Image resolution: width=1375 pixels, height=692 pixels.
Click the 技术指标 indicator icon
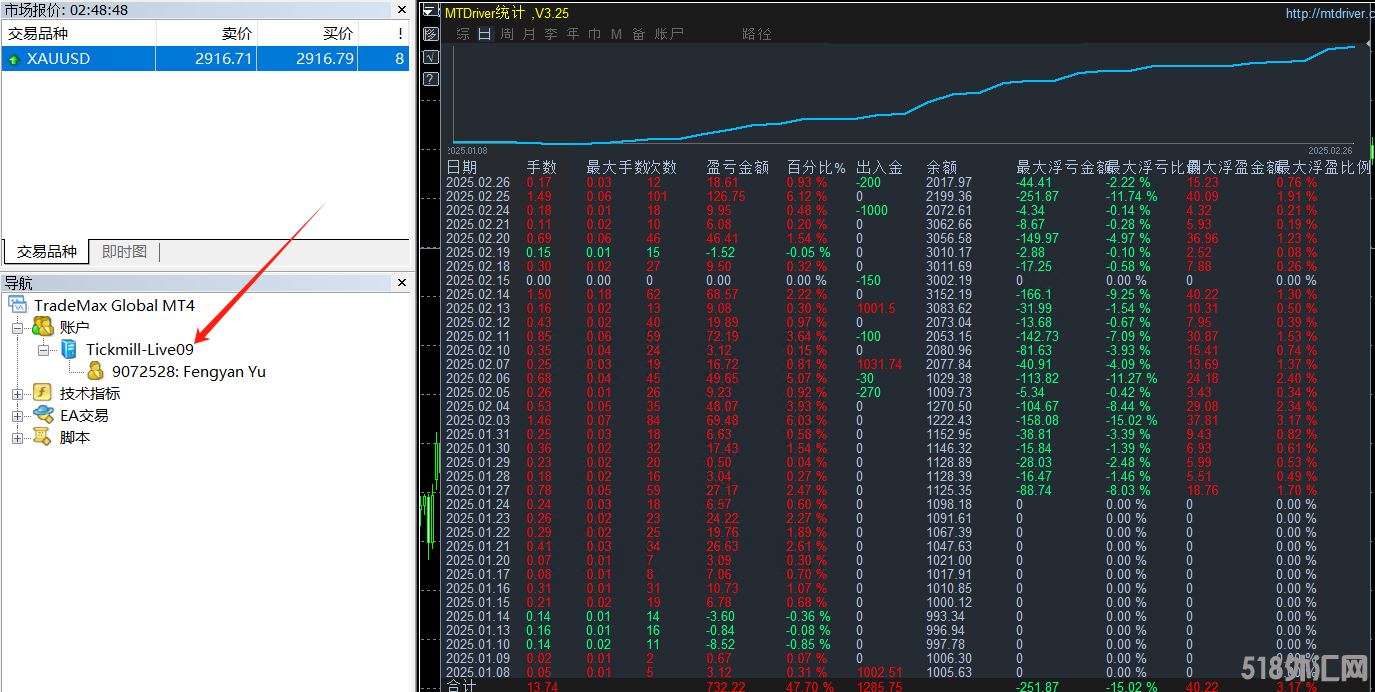[42, 393]
